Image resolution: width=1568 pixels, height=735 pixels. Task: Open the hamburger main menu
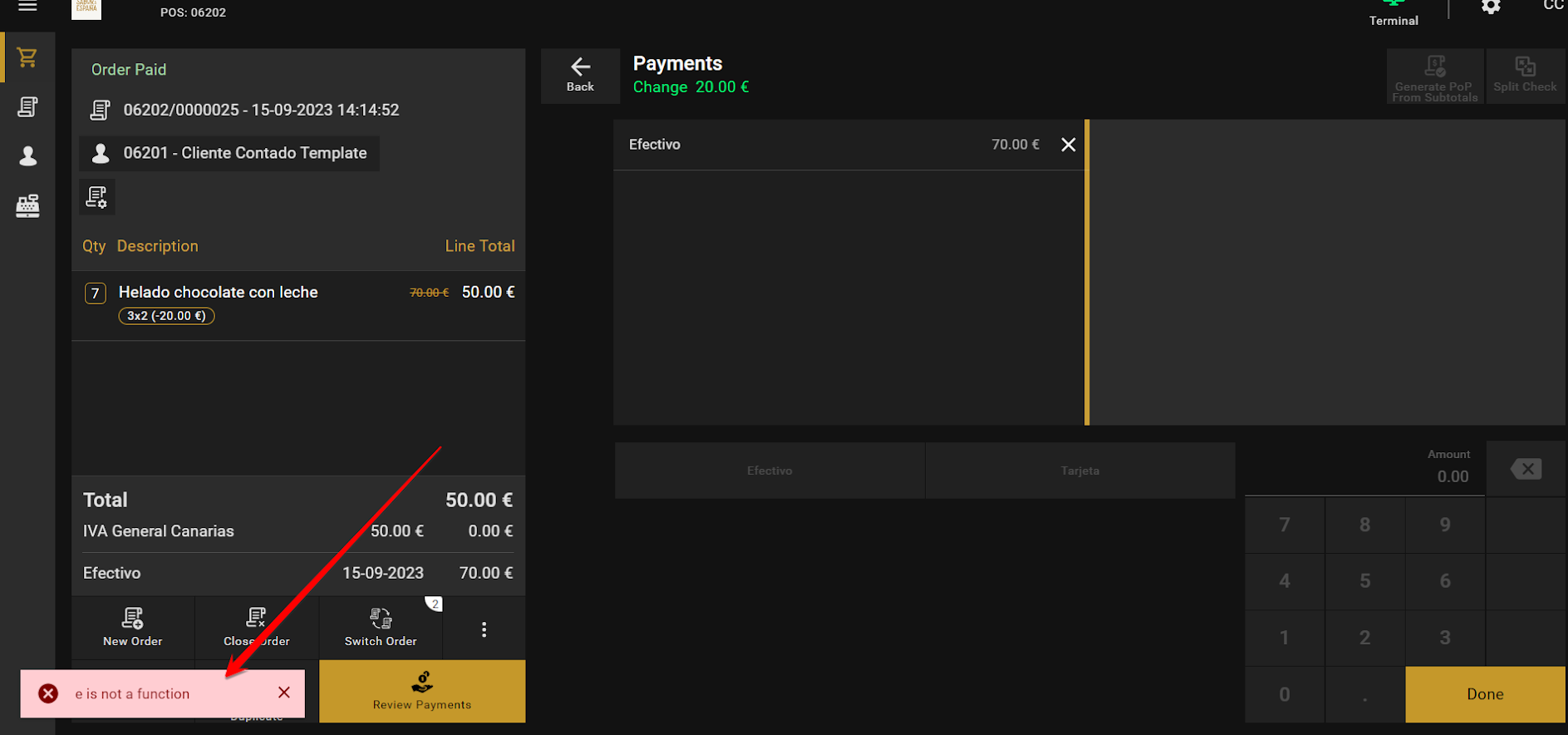27,7
